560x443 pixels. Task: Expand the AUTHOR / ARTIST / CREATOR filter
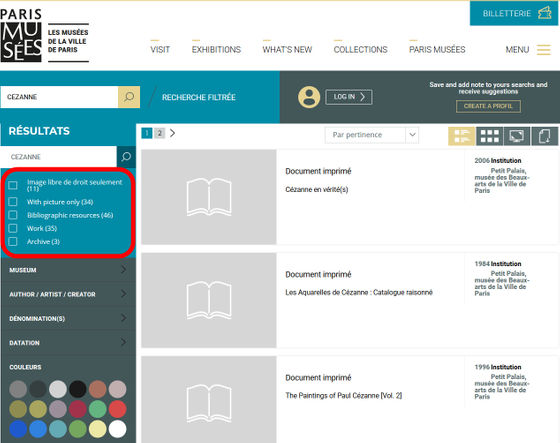tap(68, 294)
